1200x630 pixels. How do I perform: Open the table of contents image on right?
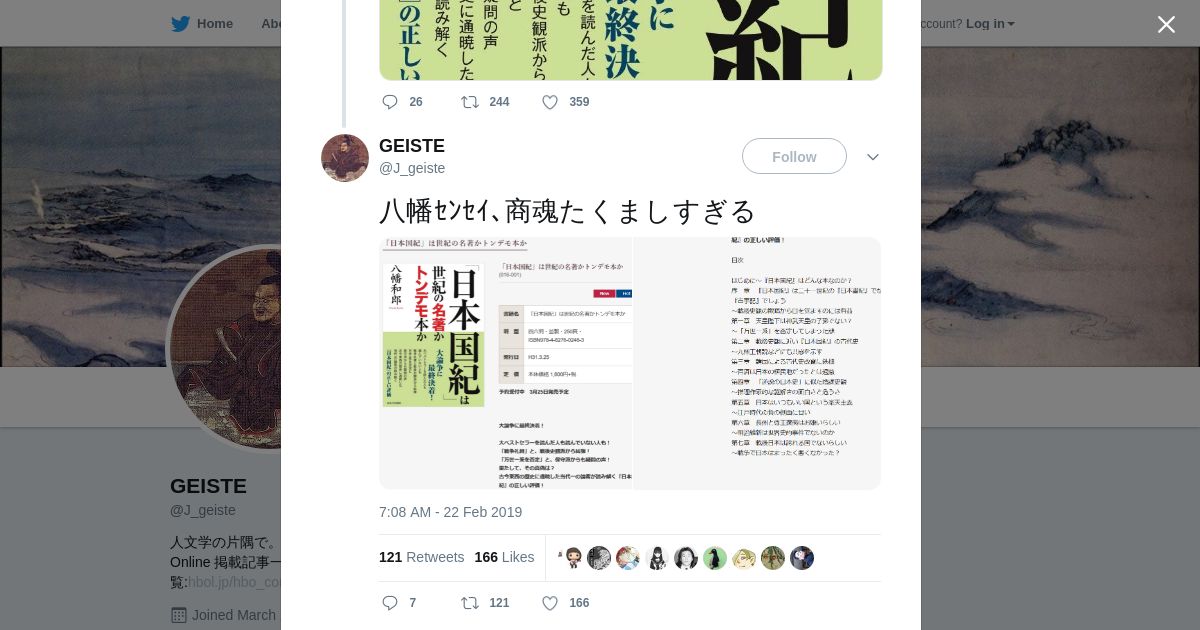click(x=757, y=363)
